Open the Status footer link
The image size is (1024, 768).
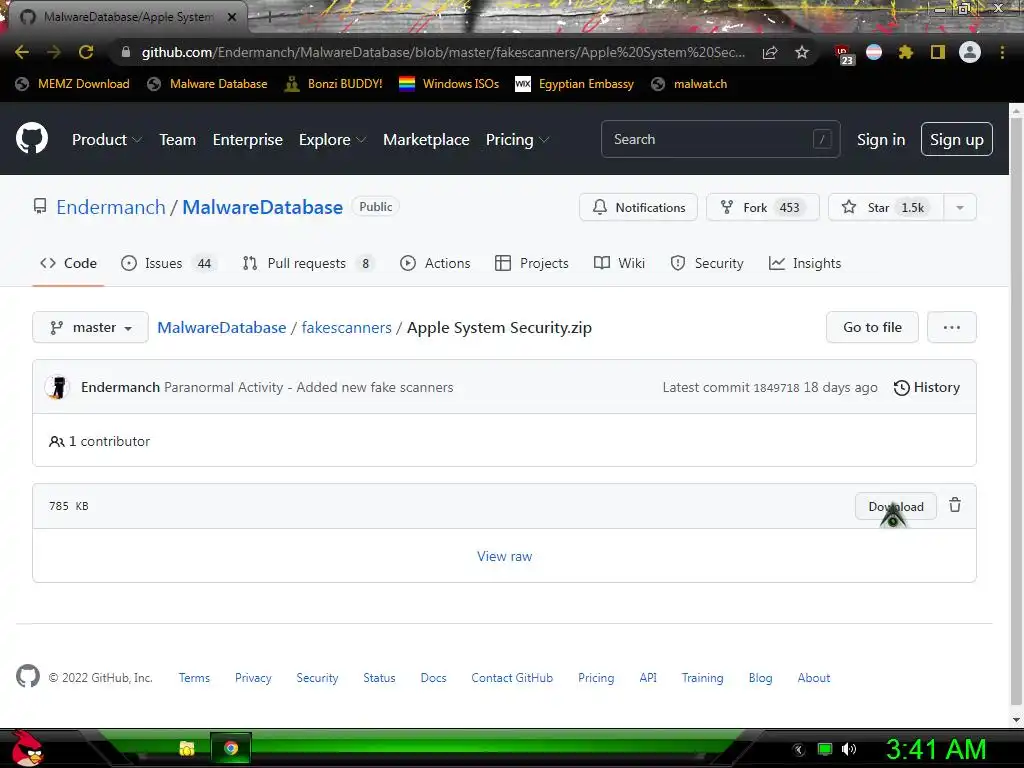pyautogui.click(x=379, y=678)
